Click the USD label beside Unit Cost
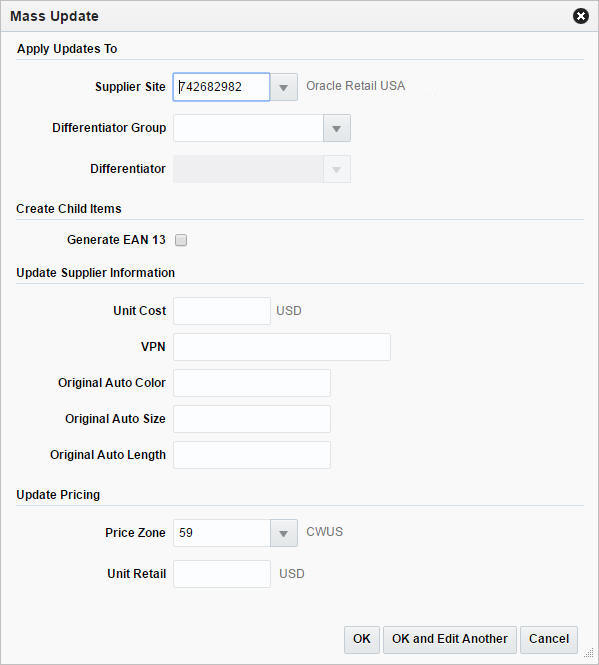The image size is (599, 665). pyautogui.click(x=289, y=311)
